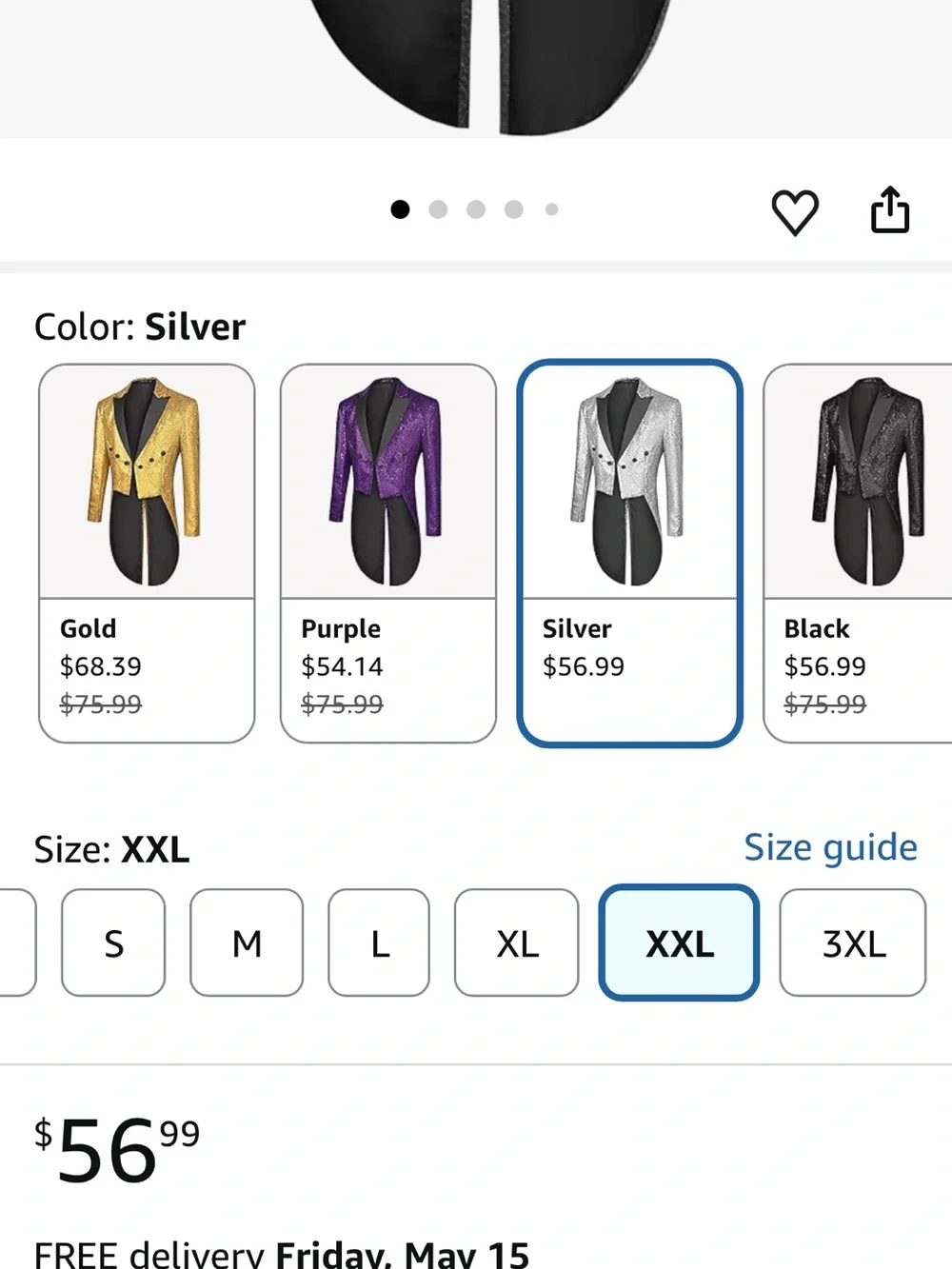Select size 3XL
Viewport: 952px width, 1269px height.
click(853, 942)
